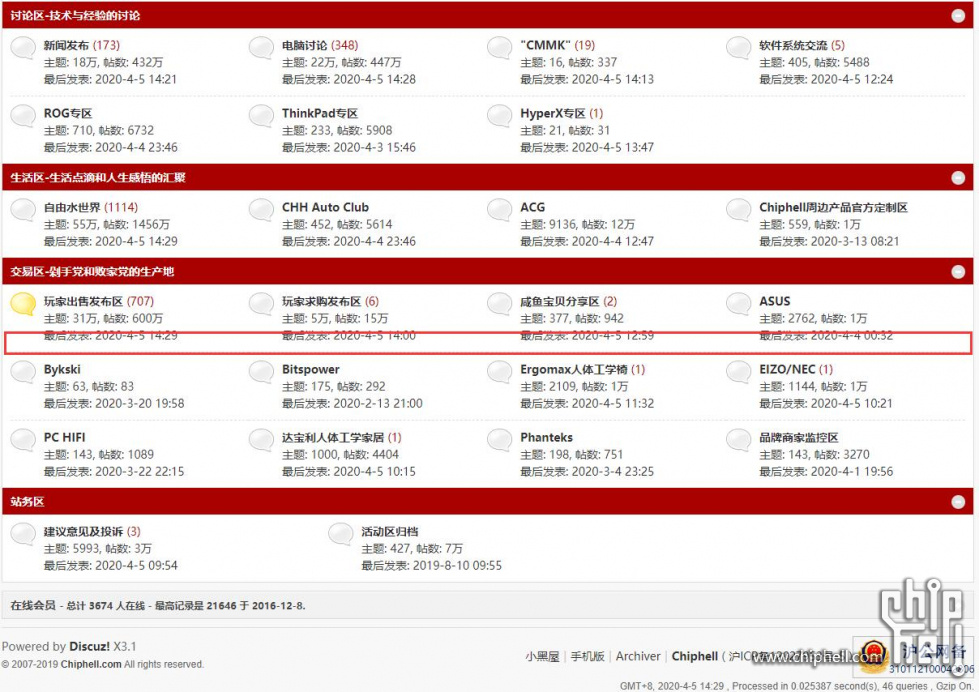Go to the 达宝利人体工学家居 forum

click(333, 438)
